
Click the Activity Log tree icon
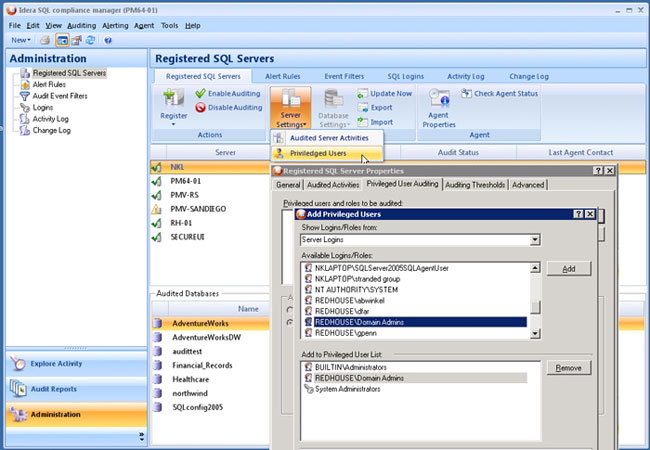pos(25,119)
